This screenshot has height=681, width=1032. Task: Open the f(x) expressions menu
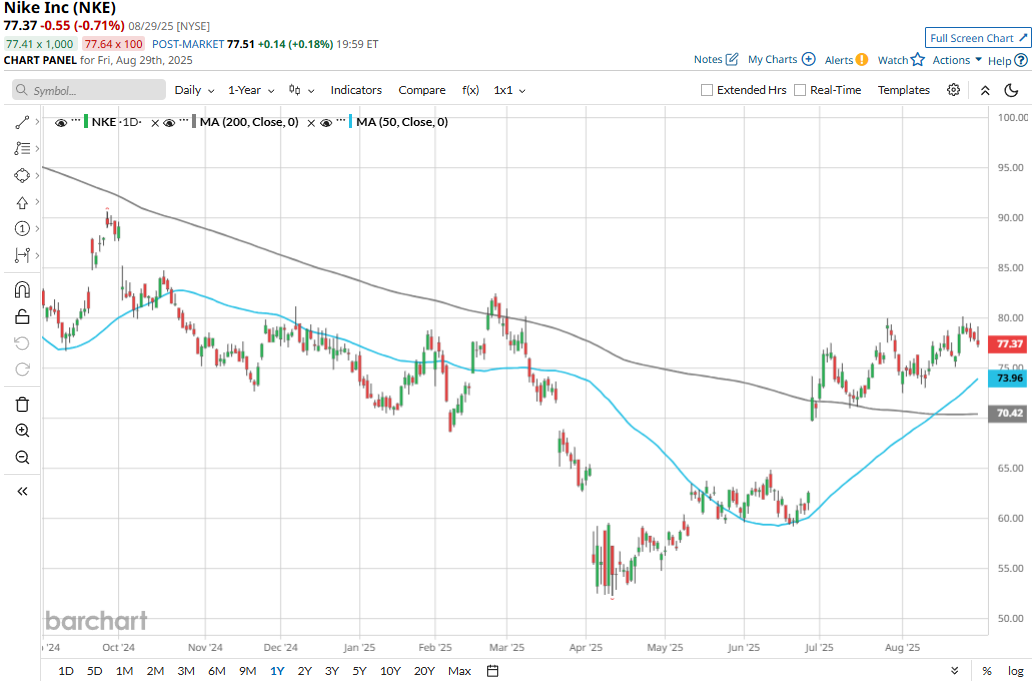(471, 90)
